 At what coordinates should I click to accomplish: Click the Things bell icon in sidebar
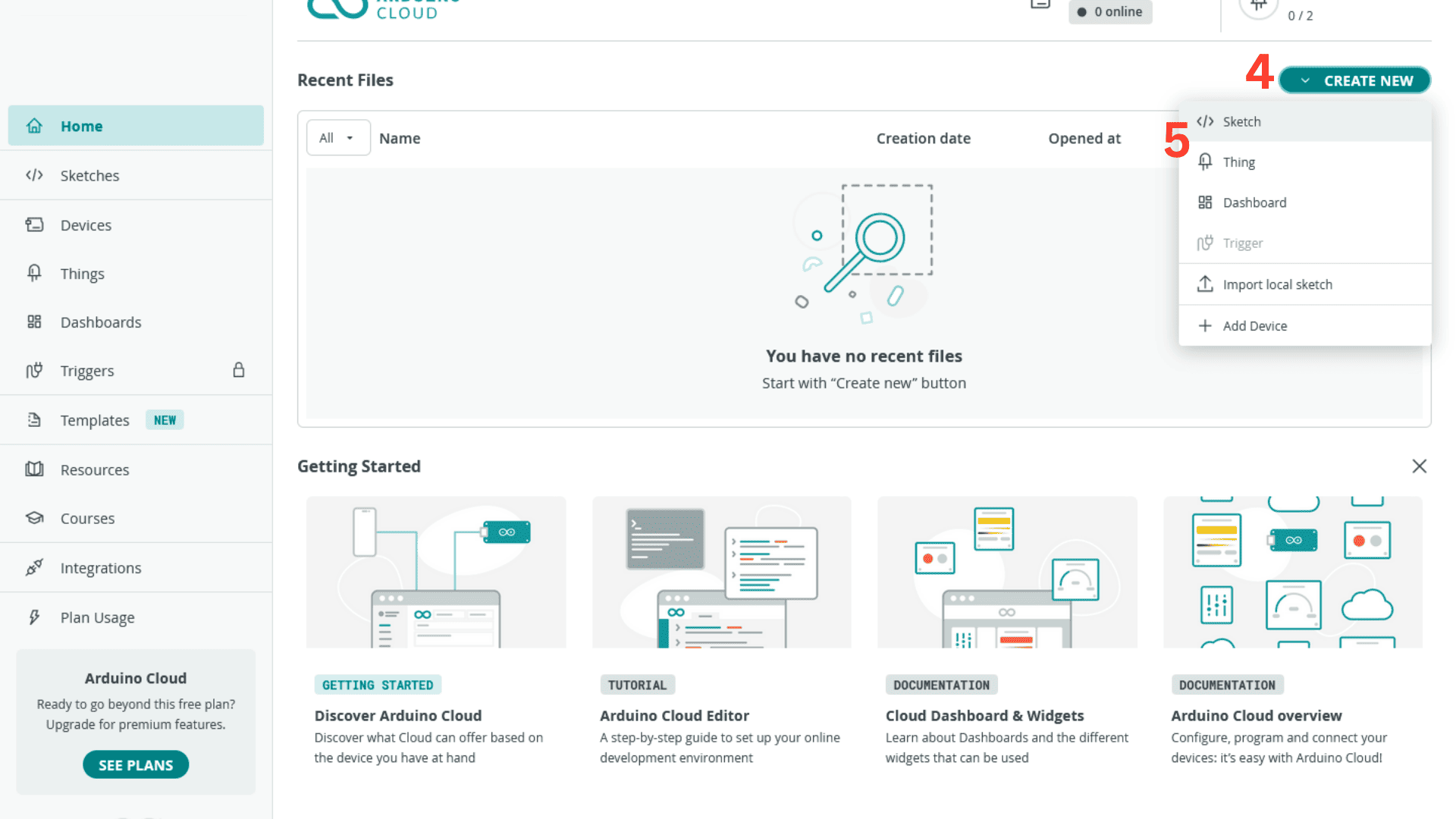(34, 273)
